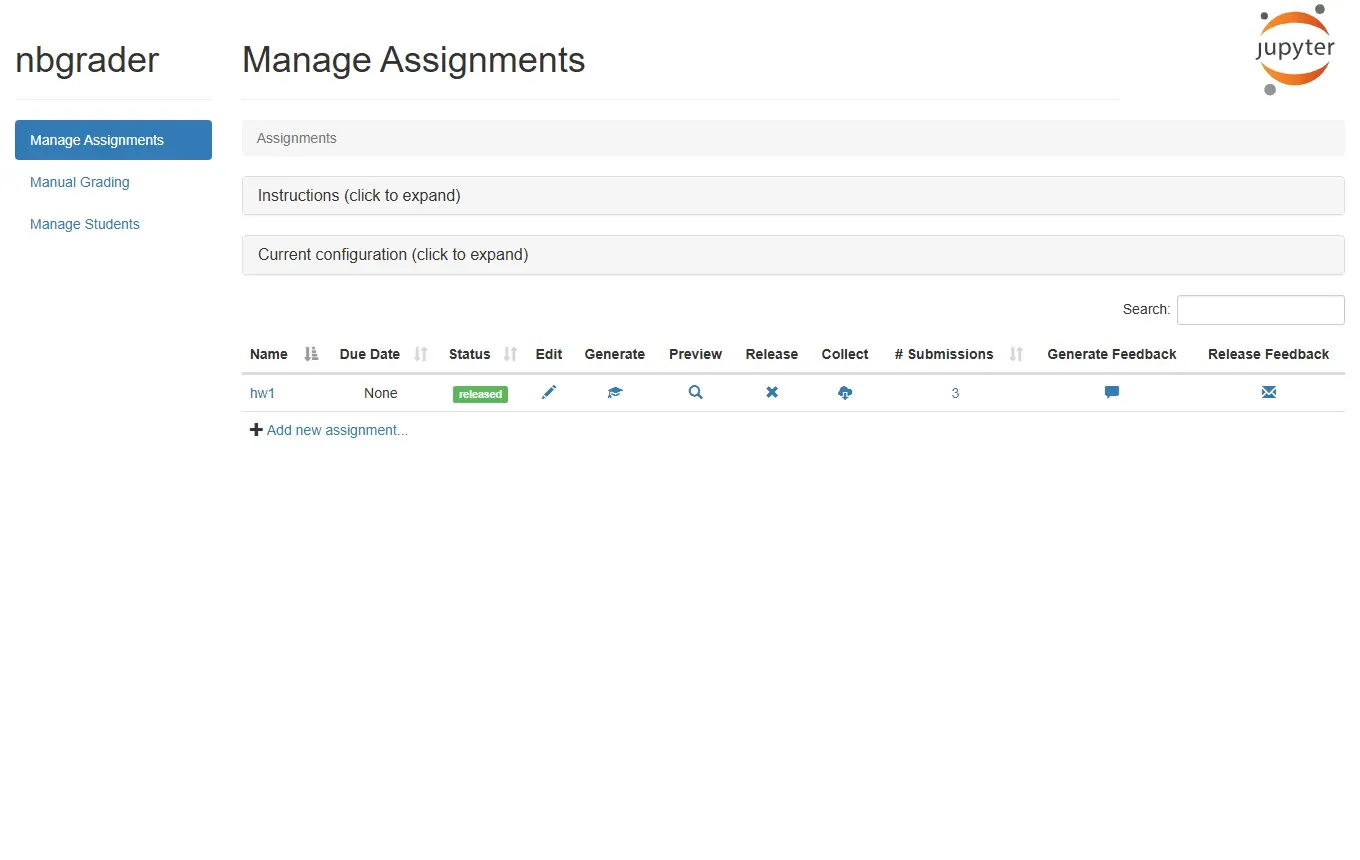View the 3 submissions for hw1

[x=955, y=393]
